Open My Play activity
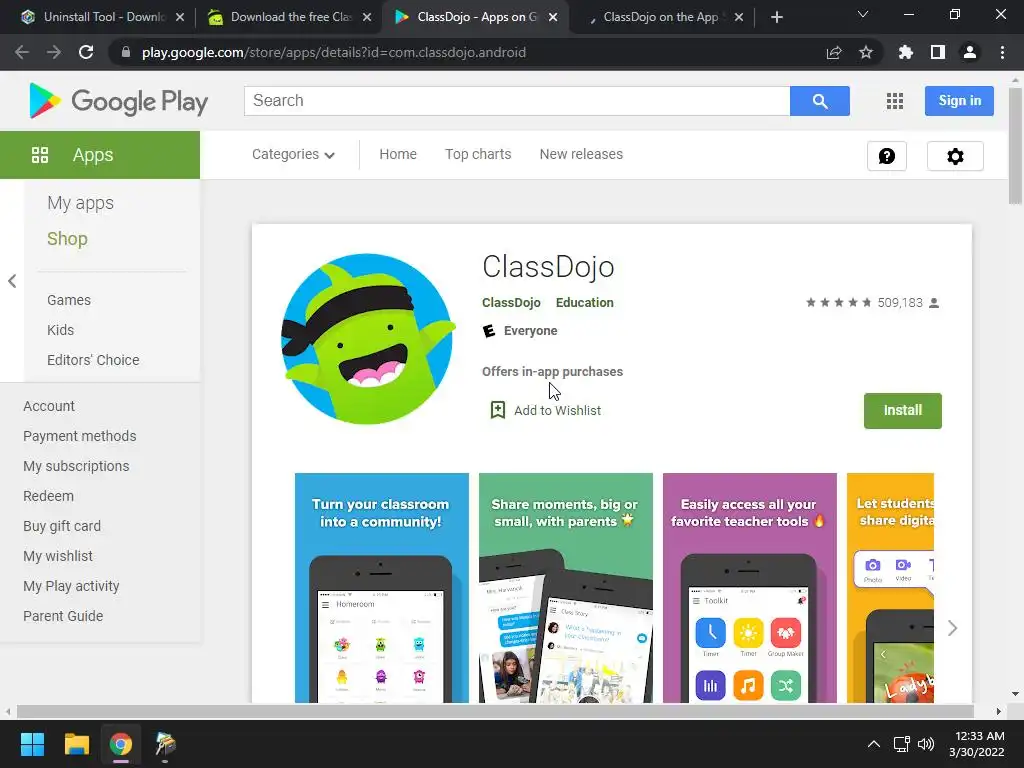The width and height of the screenshot is (1024, 768). tap(71, 586)
